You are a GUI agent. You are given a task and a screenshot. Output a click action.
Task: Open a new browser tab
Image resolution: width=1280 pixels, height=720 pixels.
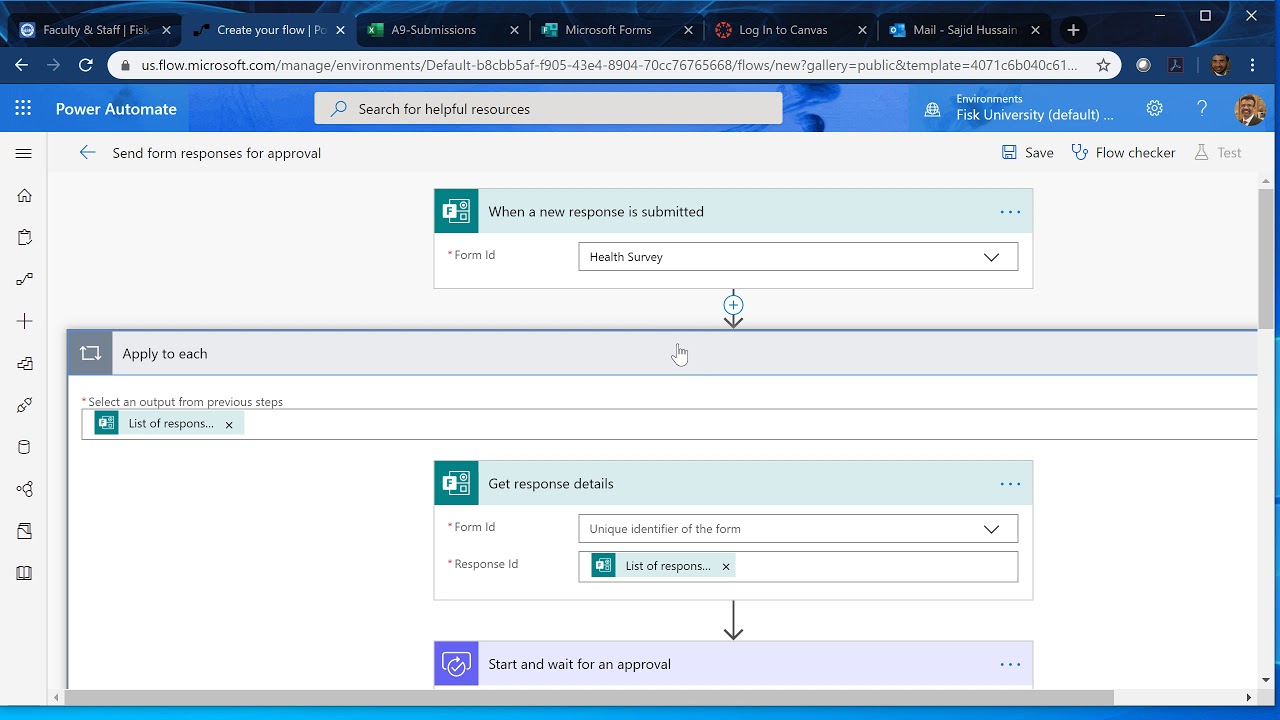[x=1073, y=30]
